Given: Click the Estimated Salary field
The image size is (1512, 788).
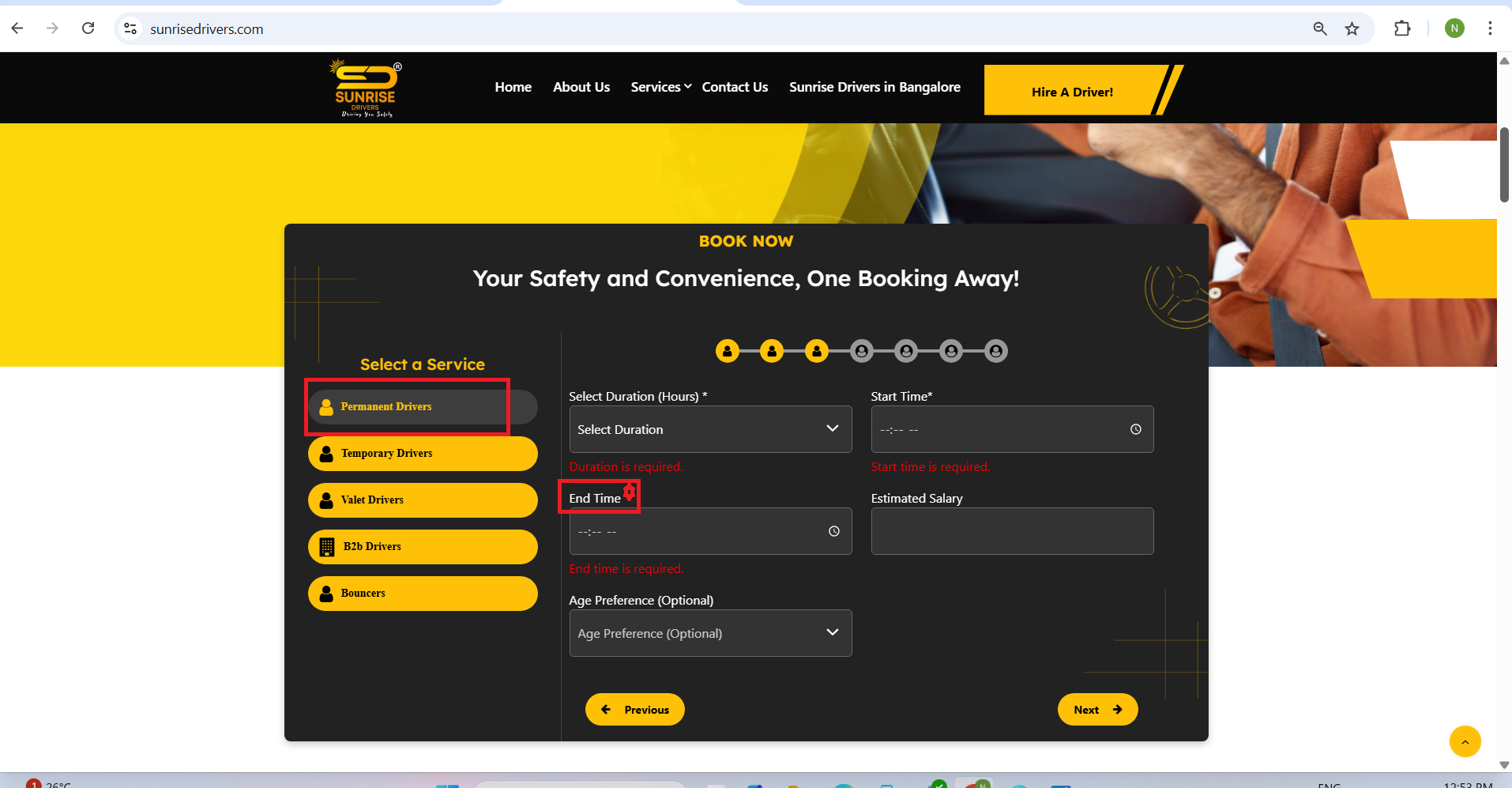Looking at the screenshot, I should coord(1011,531).
